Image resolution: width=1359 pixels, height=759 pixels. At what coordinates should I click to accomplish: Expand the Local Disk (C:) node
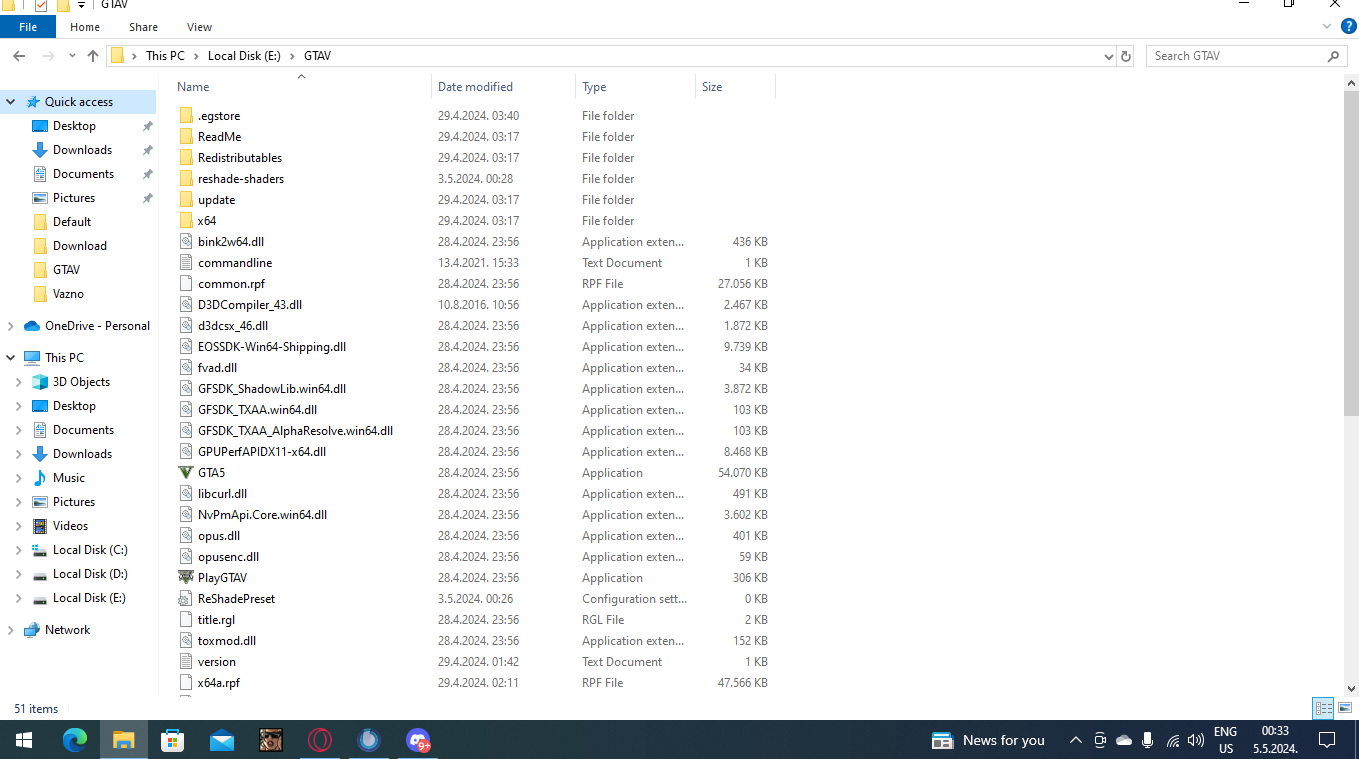pyautogui.click(x=19, y=550)
